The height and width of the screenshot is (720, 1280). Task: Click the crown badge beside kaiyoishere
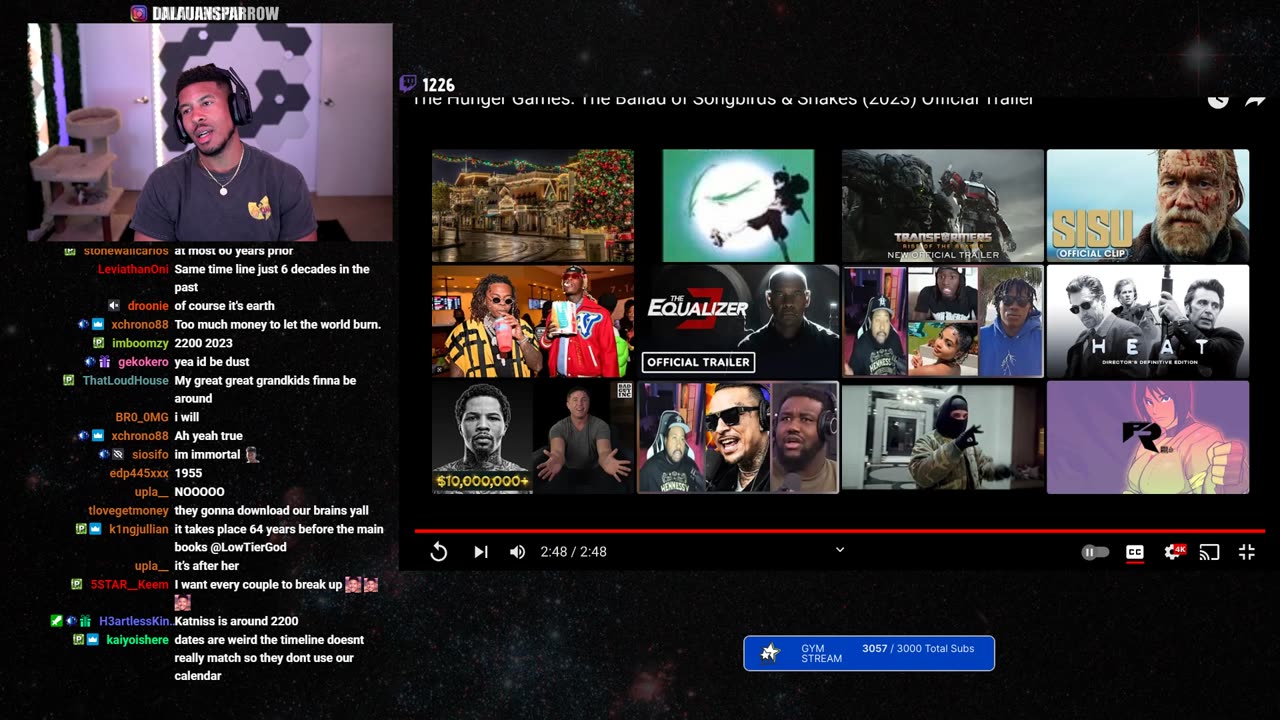click(94, 640)
